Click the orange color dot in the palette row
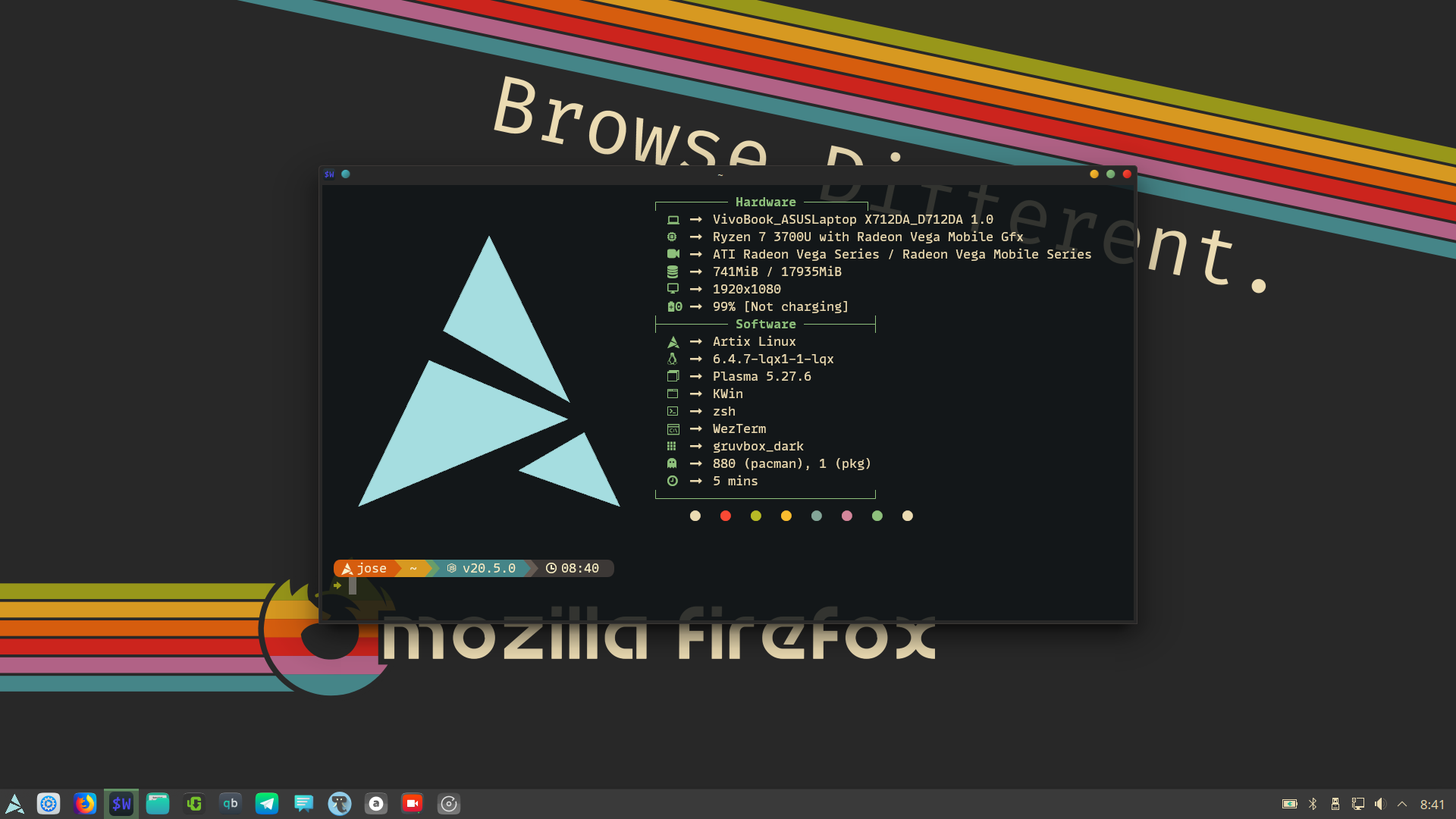Screen dimensions: 1456x819 pyautogui.click(x=786, y=516)
